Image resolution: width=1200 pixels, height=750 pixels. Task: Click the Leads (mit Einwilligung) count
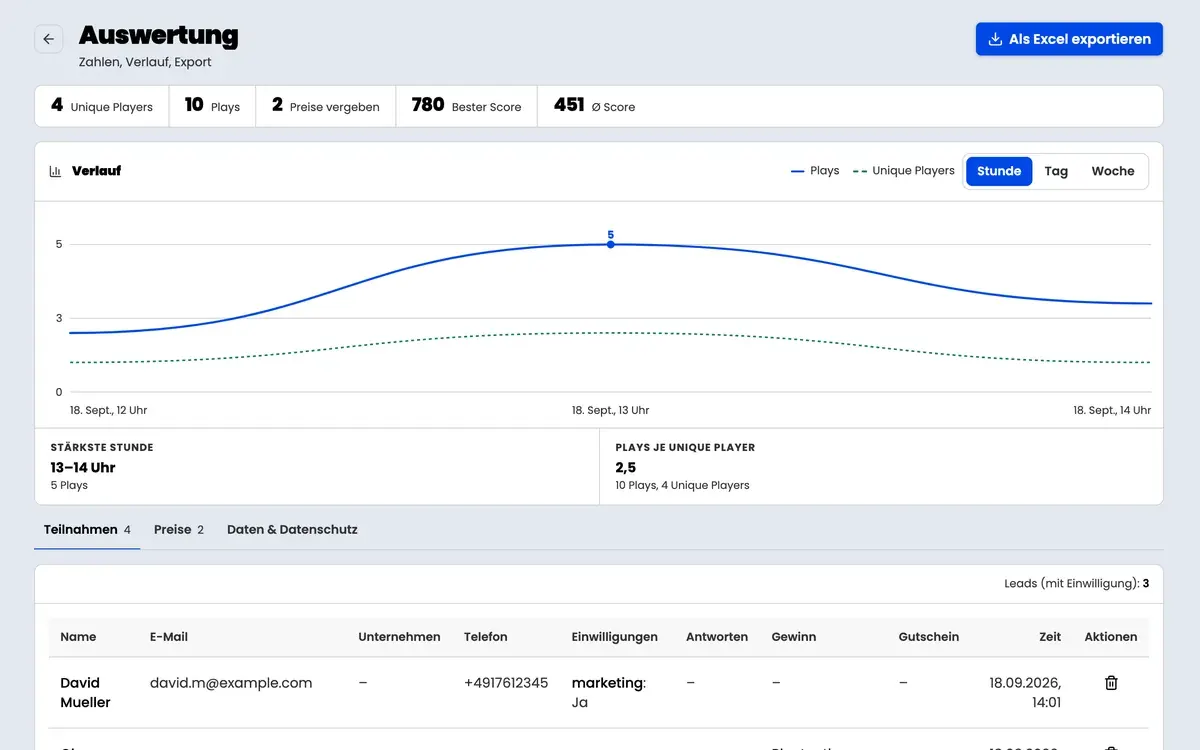click(1076, 584)
